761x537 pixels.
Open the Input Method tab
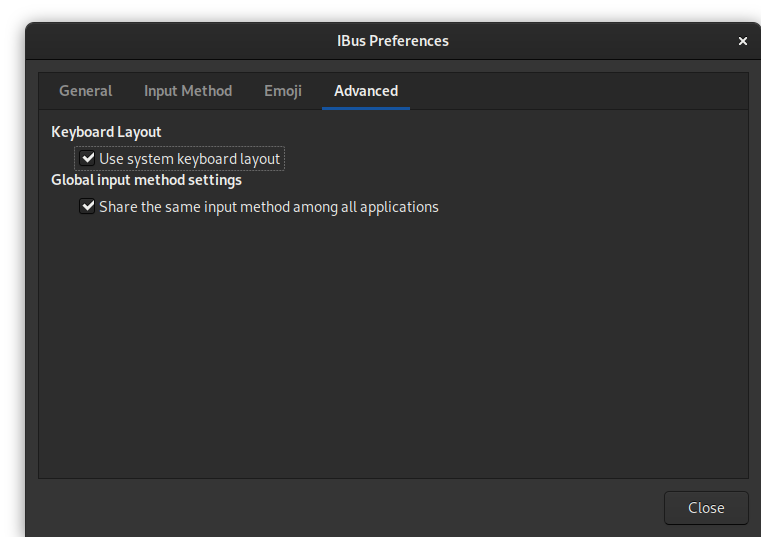[x=188, y=91]
